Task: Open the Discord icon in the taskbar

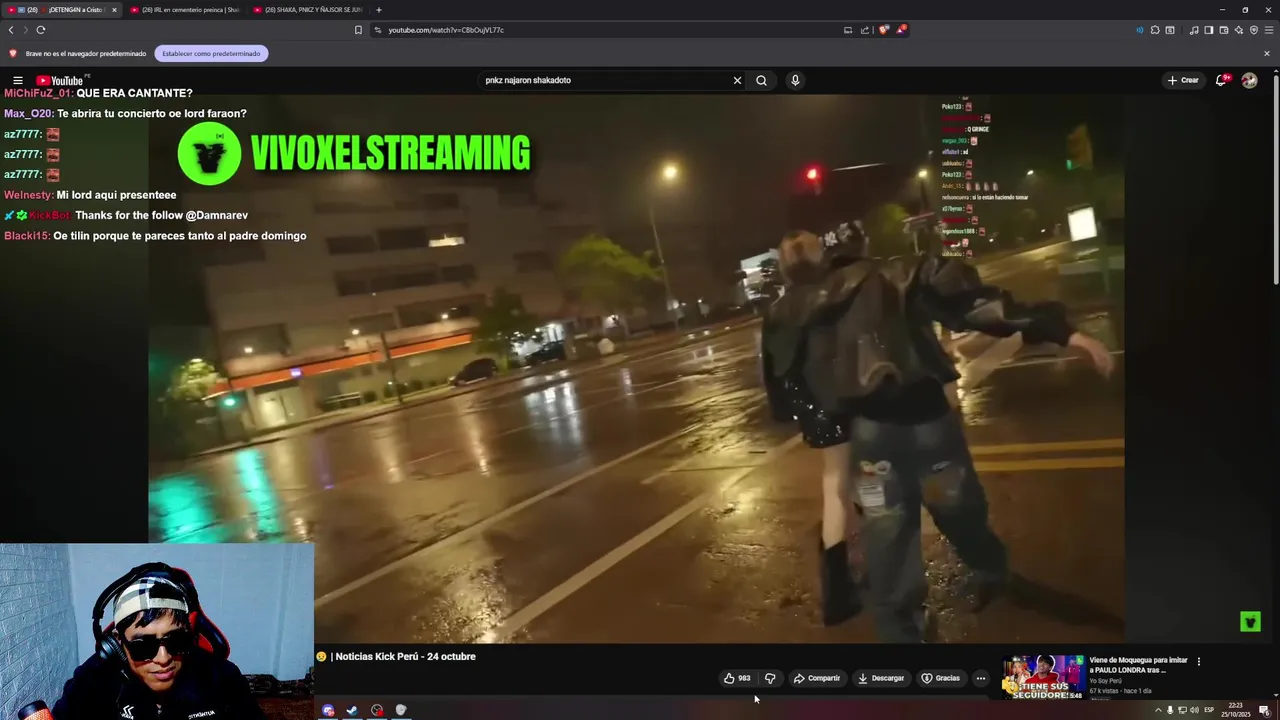Action: point(328,710)
